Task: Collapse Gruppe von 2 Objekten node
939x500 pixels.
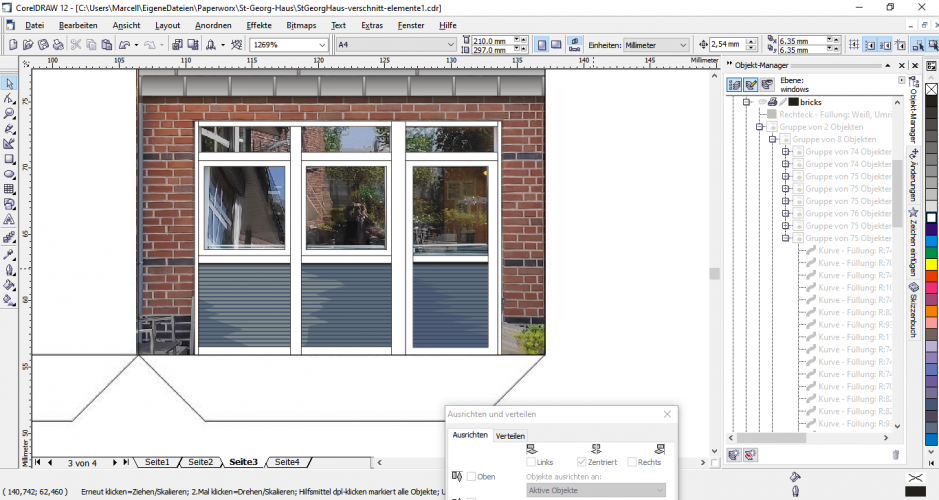Action: pos(760,127)
